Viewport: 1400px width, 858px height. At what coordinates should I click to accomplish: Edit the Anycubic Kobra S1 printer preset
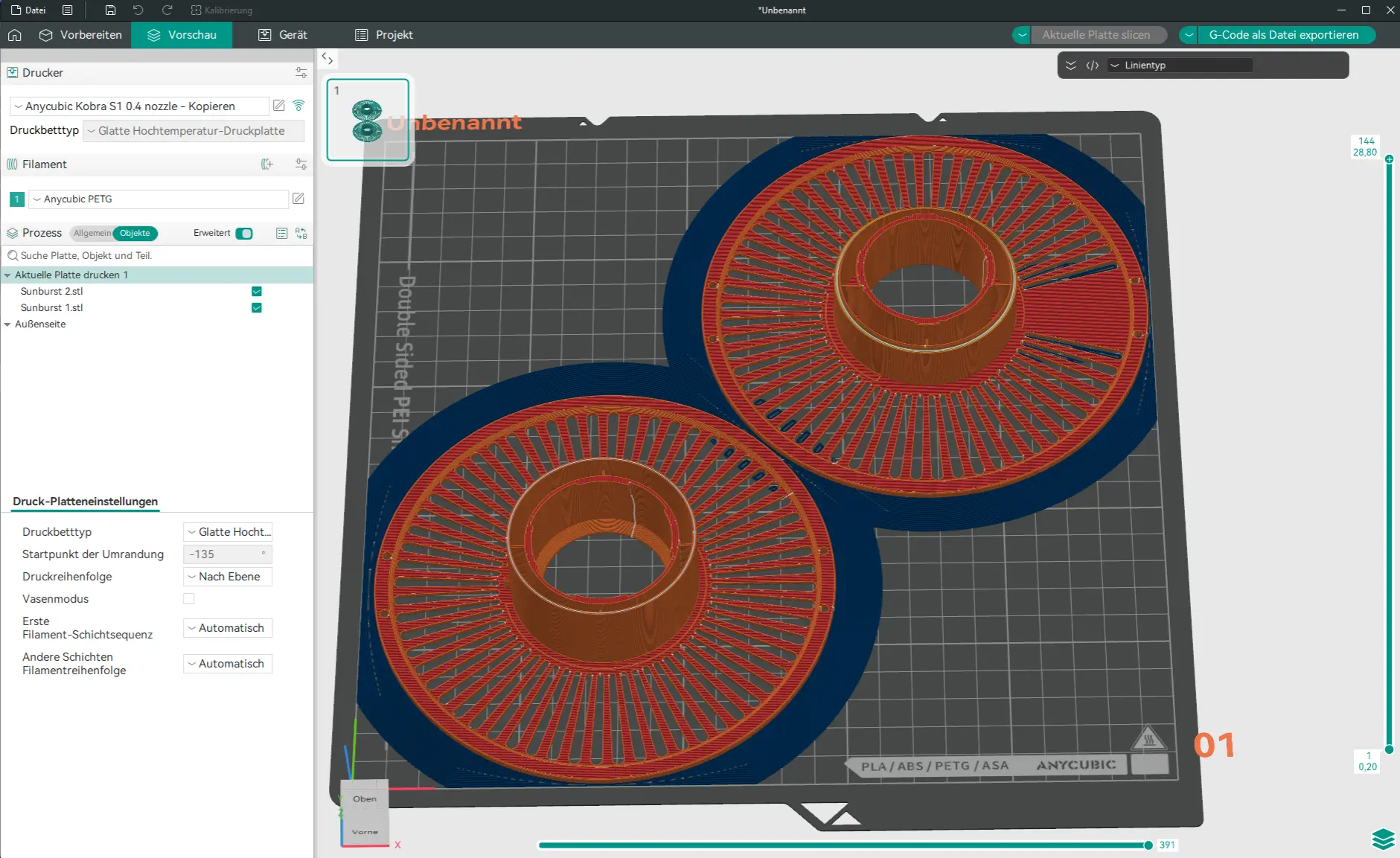[279, 106]
